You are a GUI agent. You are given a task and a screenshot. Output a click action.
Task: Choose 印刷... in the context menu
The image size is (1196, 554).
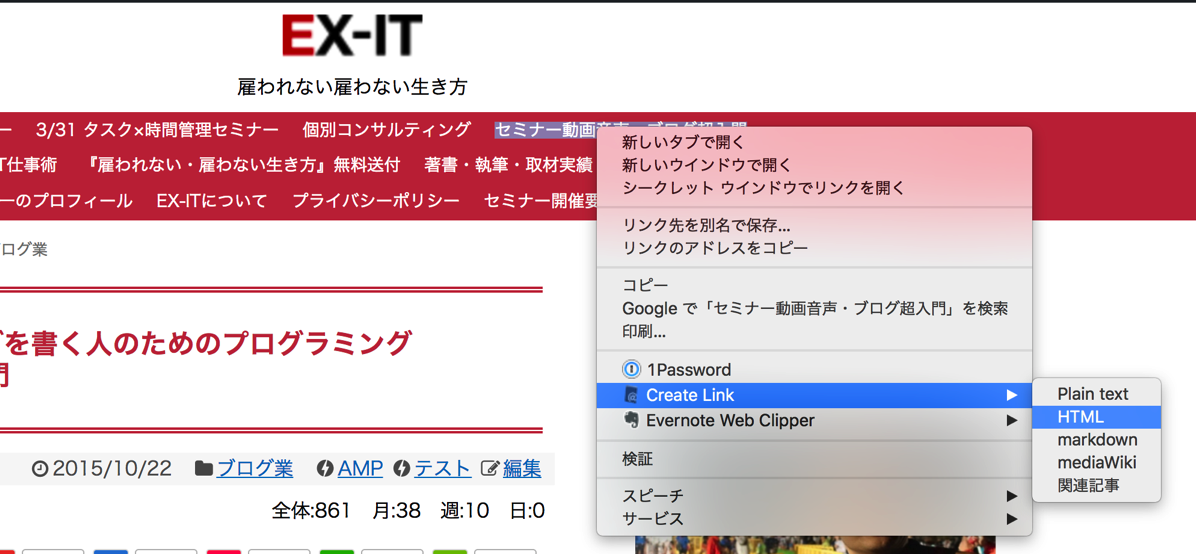click(x=814, y=333)
